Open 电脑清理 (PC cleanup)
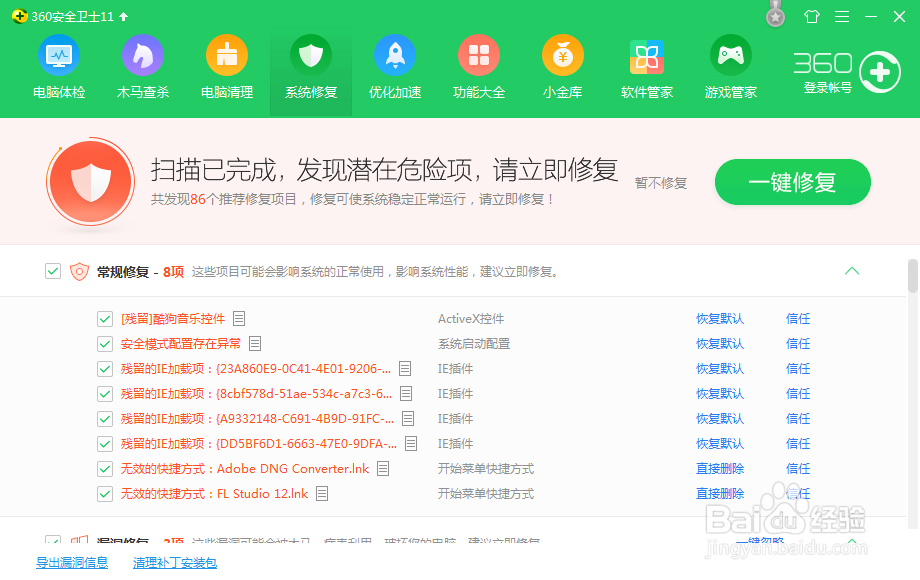920x580 pixels. (x=226, y=67)
